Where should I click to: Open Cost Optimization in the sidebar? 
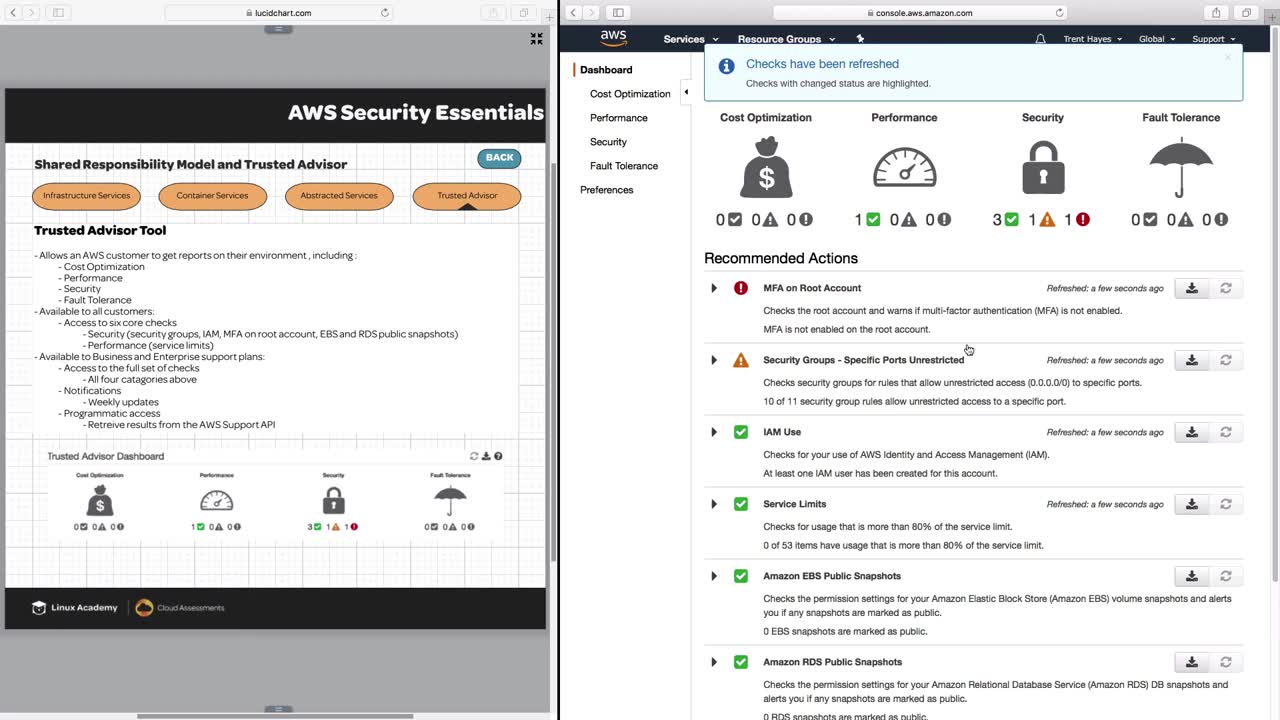click(x=630, y=94)
